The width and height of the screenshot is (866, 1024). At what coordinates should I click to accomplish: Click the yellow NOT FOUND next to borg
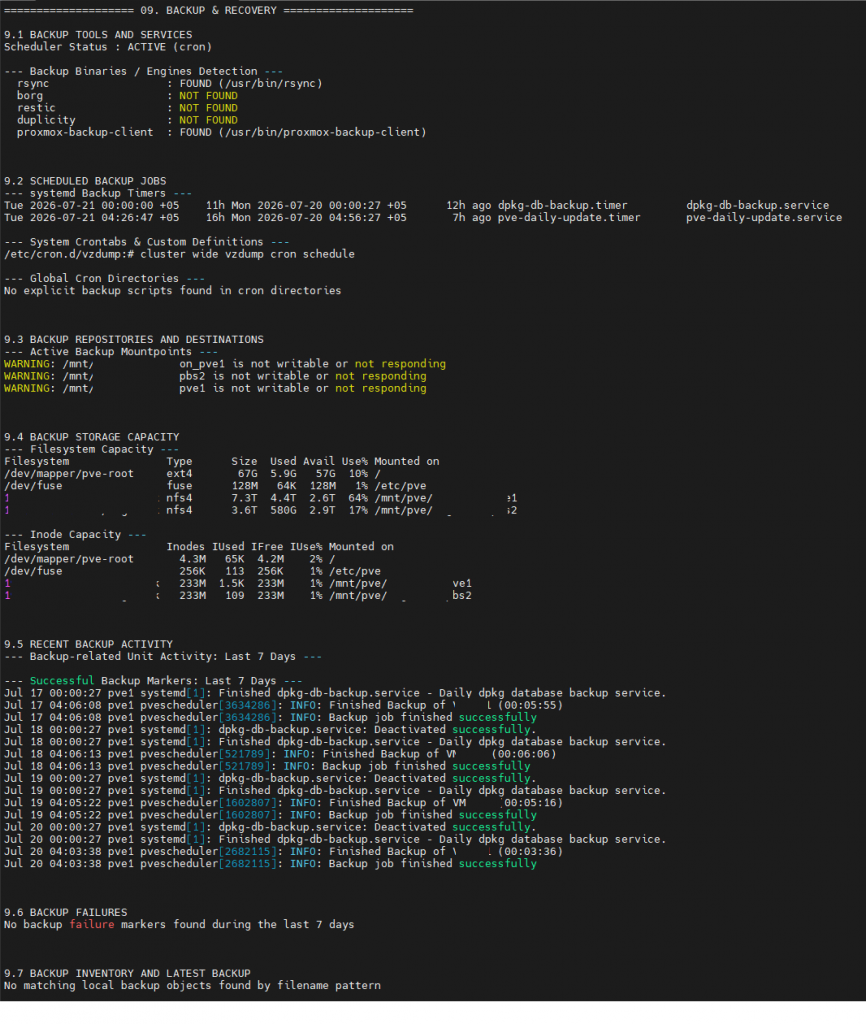coord(208,96)
